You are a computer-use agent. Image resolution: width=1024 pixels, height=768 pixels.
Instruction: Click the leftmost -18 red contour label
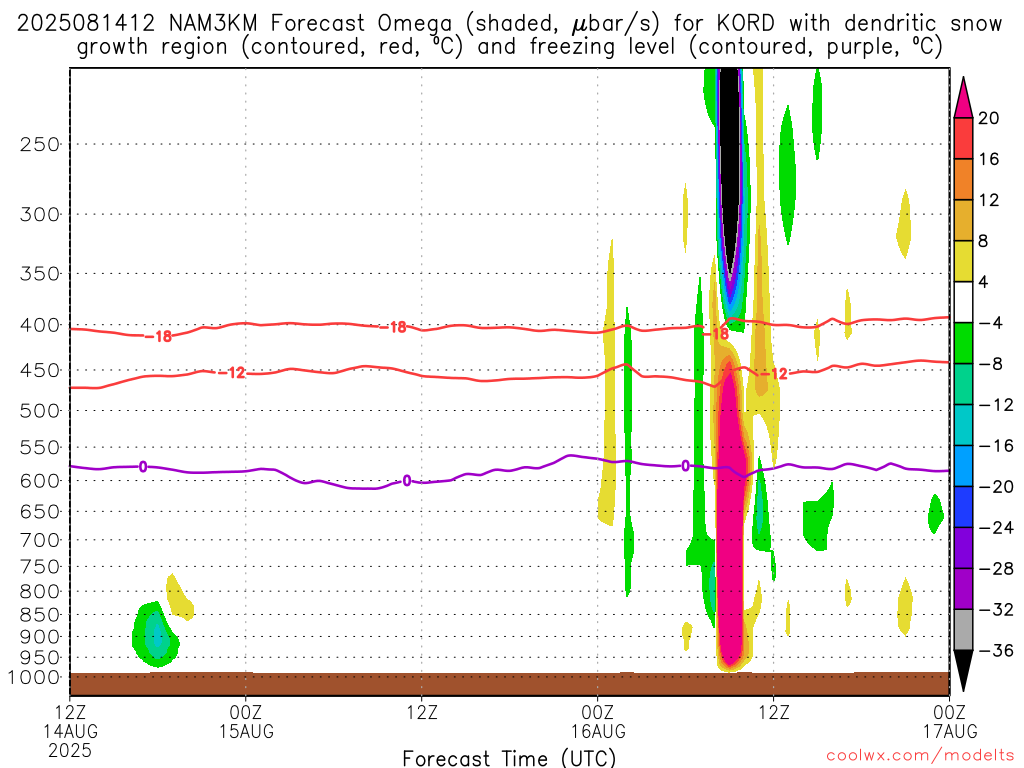[158, 336]
